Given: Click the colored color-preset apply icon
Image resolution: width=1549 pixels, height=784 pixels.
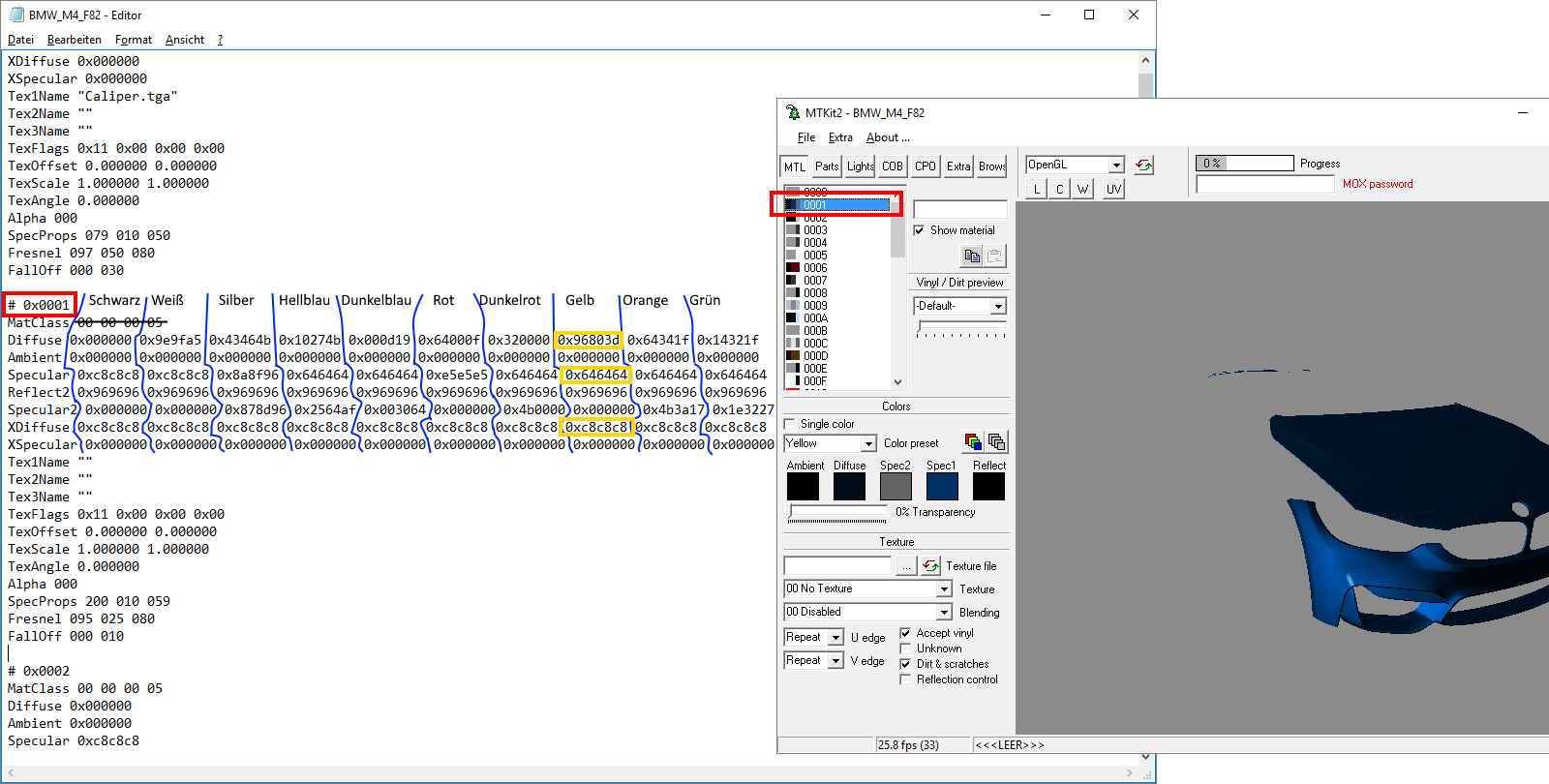Looking at the screenshot, I should pyautogui.click(x=973, y=442).
